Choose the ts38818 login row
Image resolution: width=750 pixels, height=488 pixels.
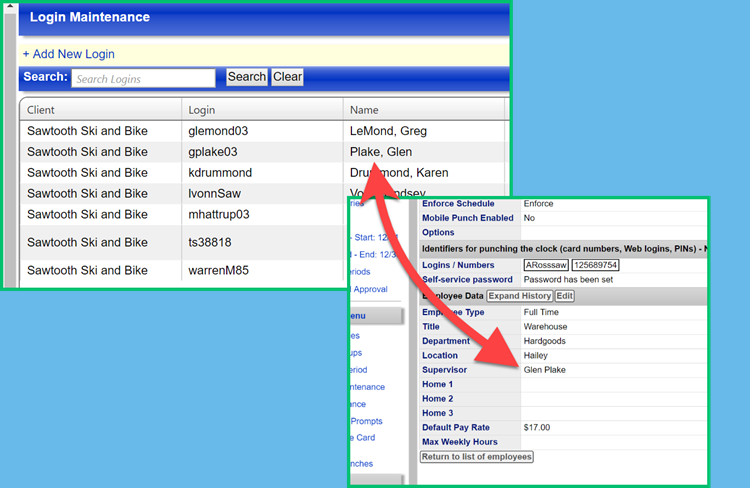tap(209, 242)
